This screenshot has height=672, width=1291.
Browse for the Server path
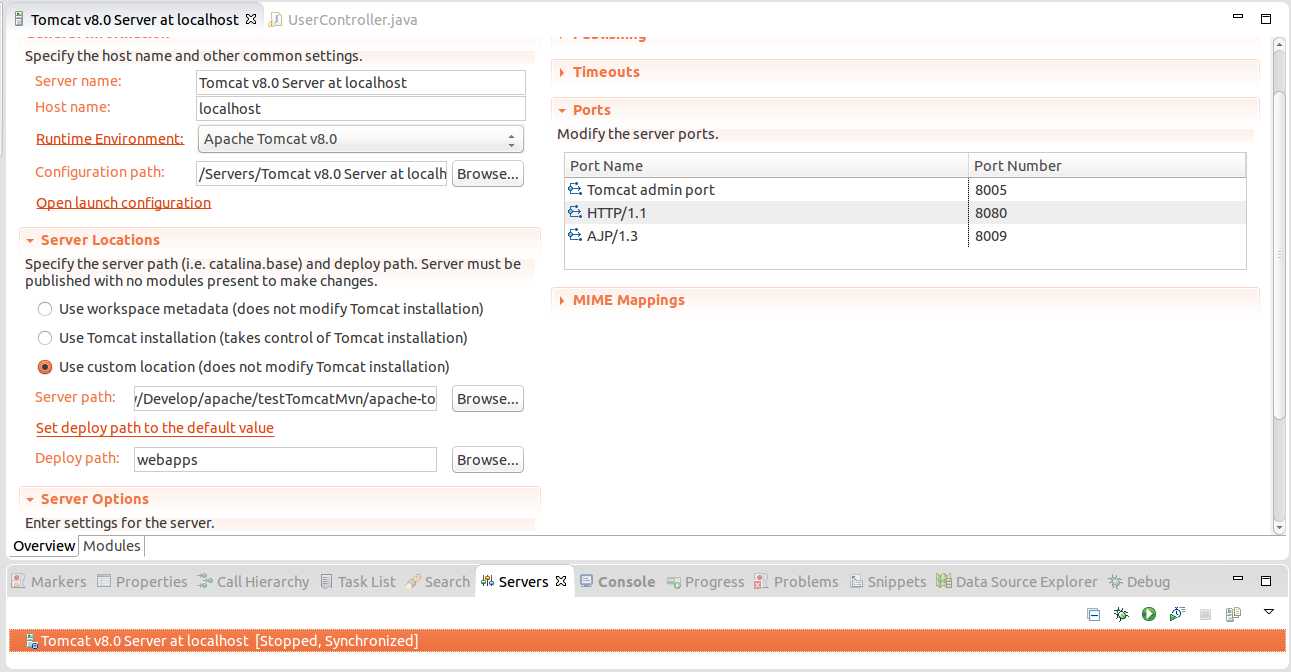(x=488, y=399)
